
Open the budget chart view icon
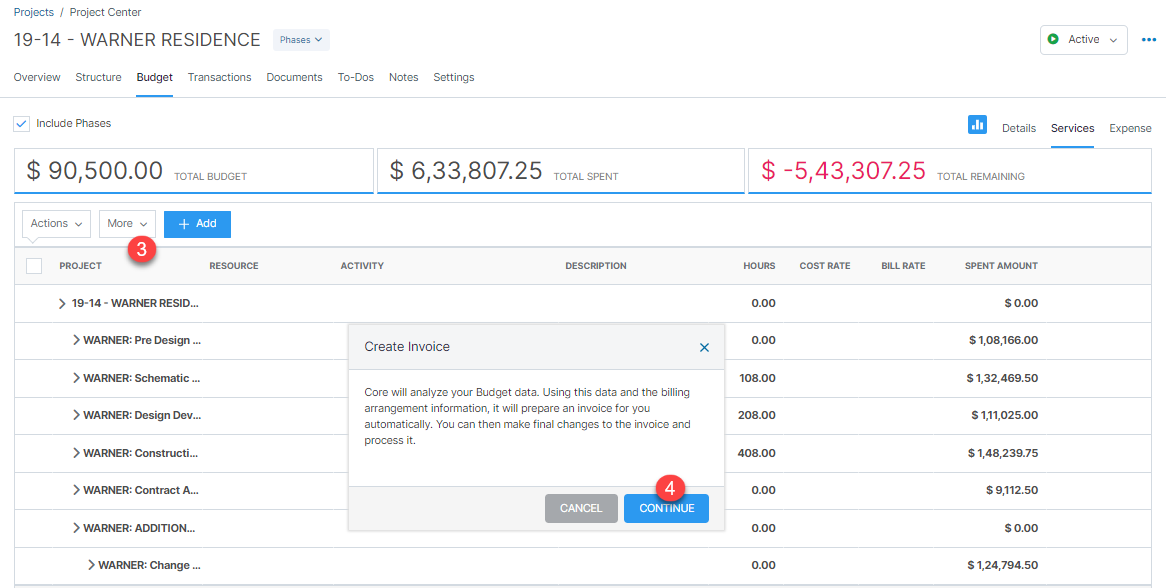(x=977, y=124)
